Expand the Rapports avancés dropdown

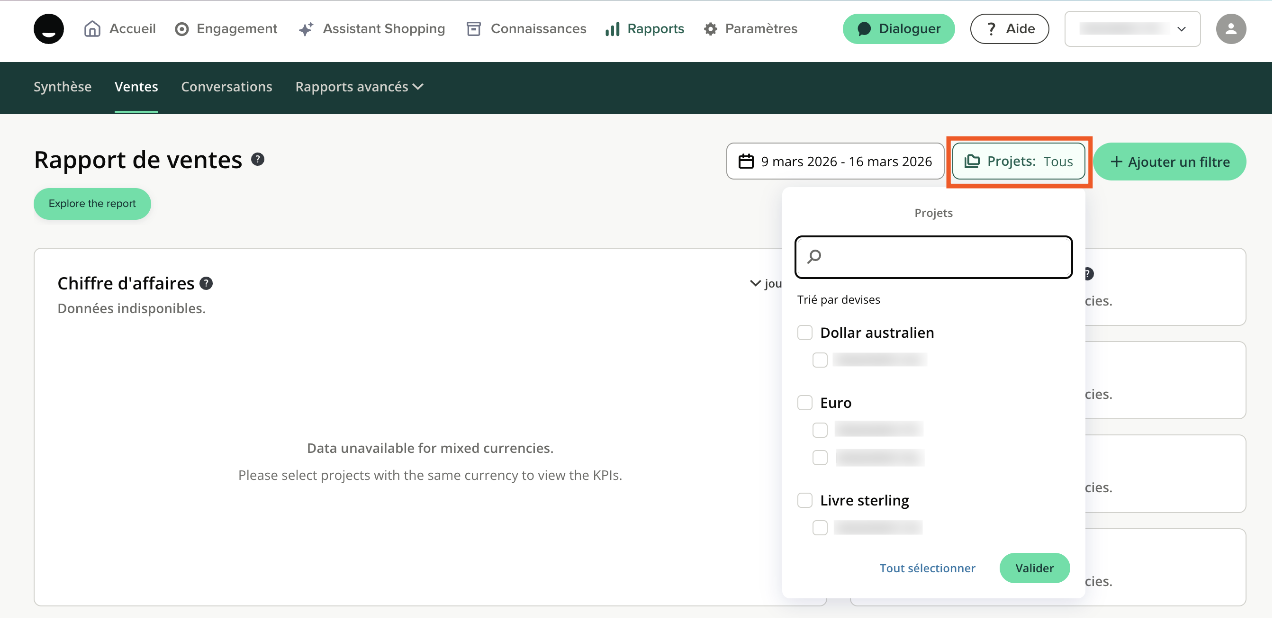tap(359, 87)
